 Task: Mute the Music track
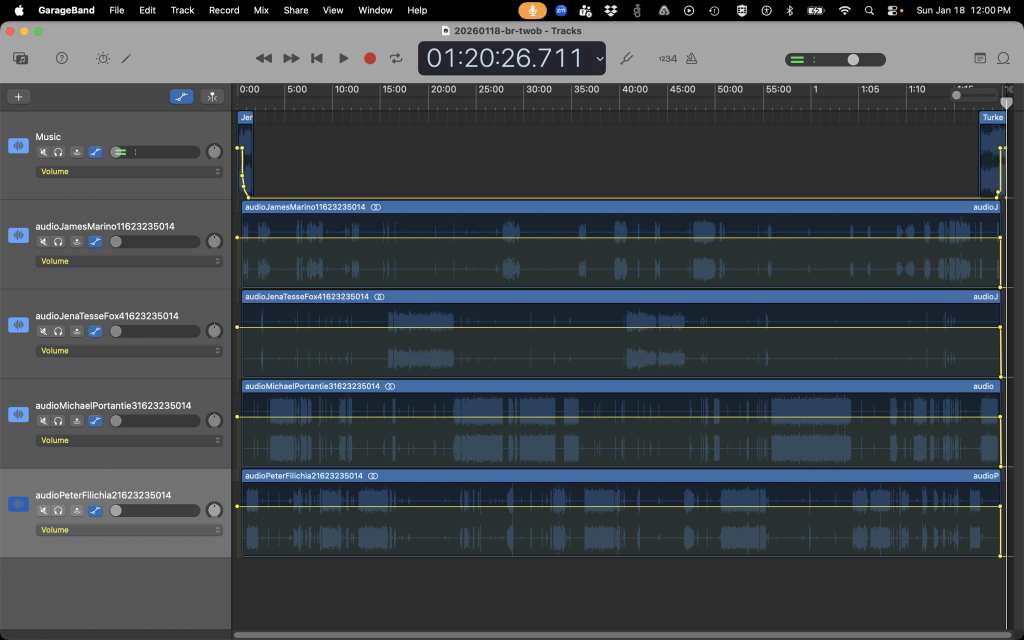[x=43, y=152]
